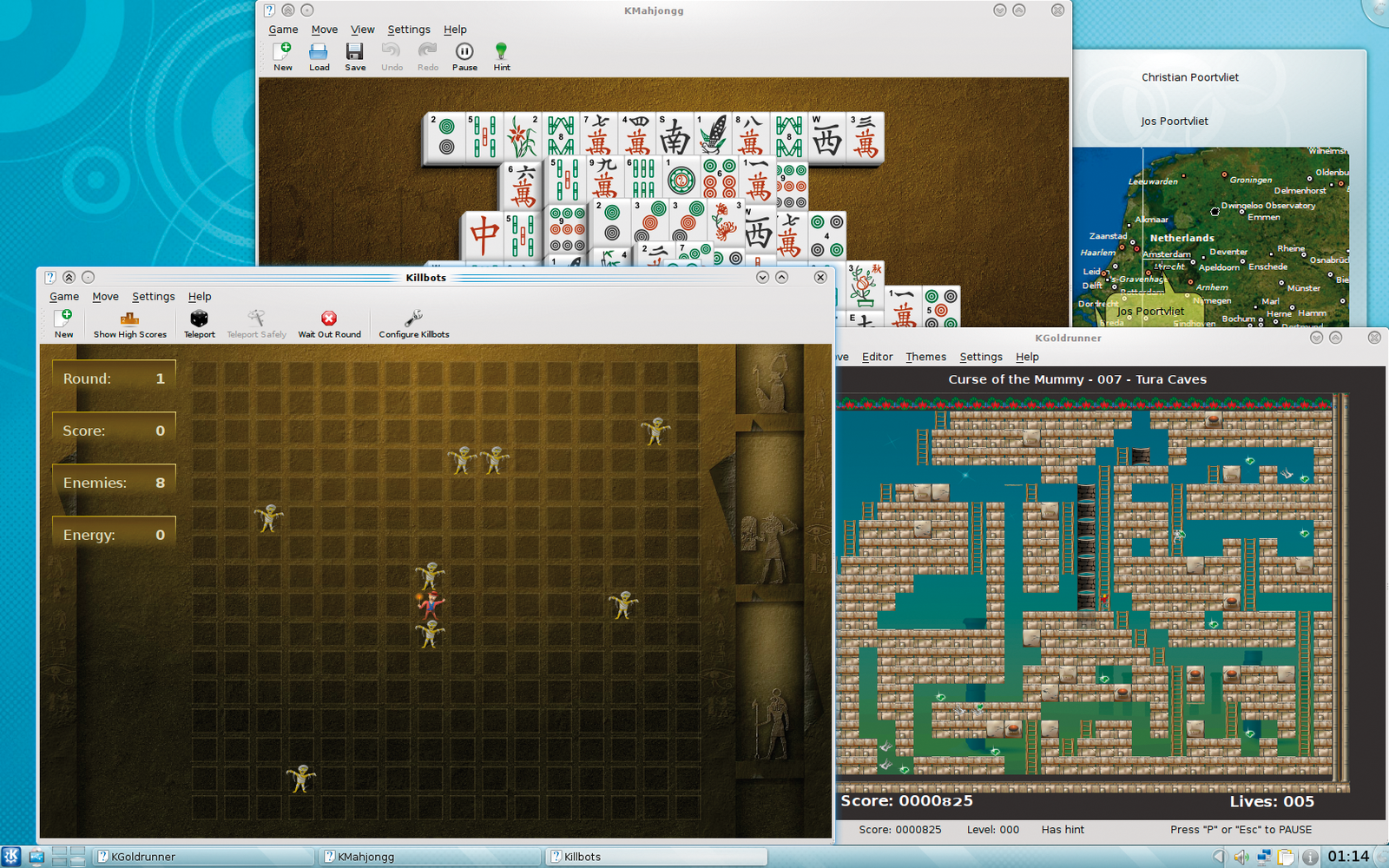The height and width of the screenshot is (868, 1389).
Task: Click the help question-mark icon in Killbots titlebar
Action: click(49, 277)
